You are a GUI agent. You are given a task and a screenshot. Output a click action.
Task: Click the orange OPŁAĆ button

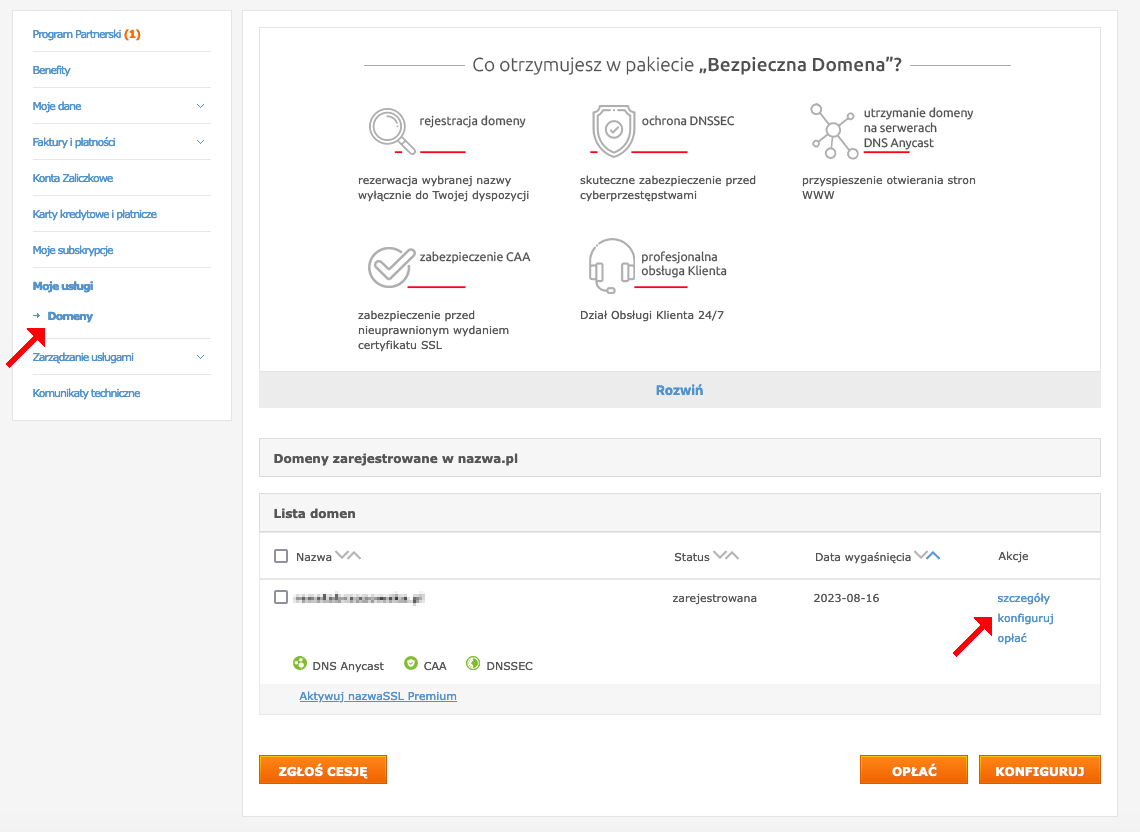[x=913, y=769]
